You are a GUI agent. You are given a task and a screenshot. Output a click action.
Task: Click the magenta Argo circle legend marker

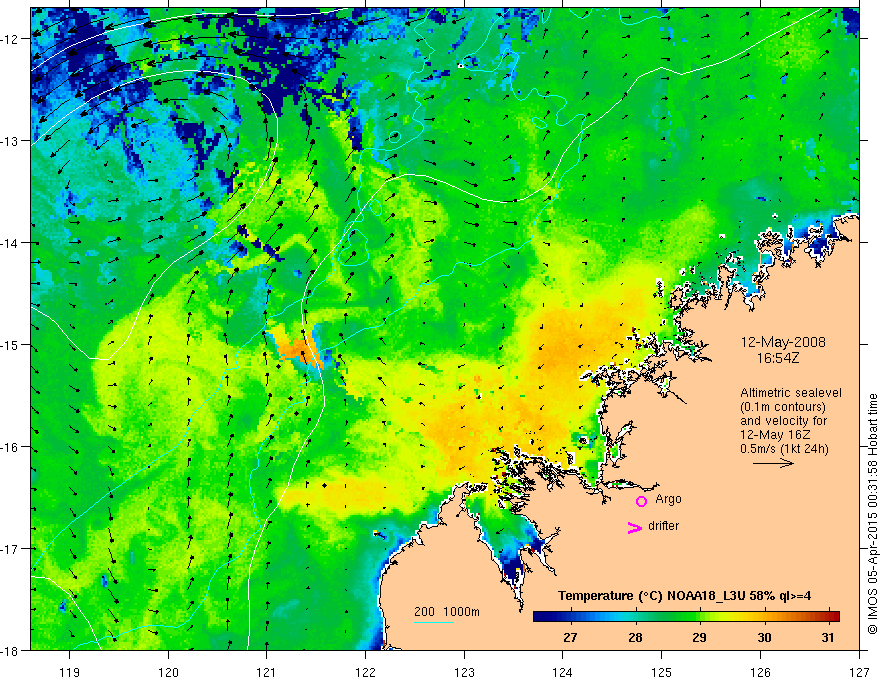[x=641, y=501]
